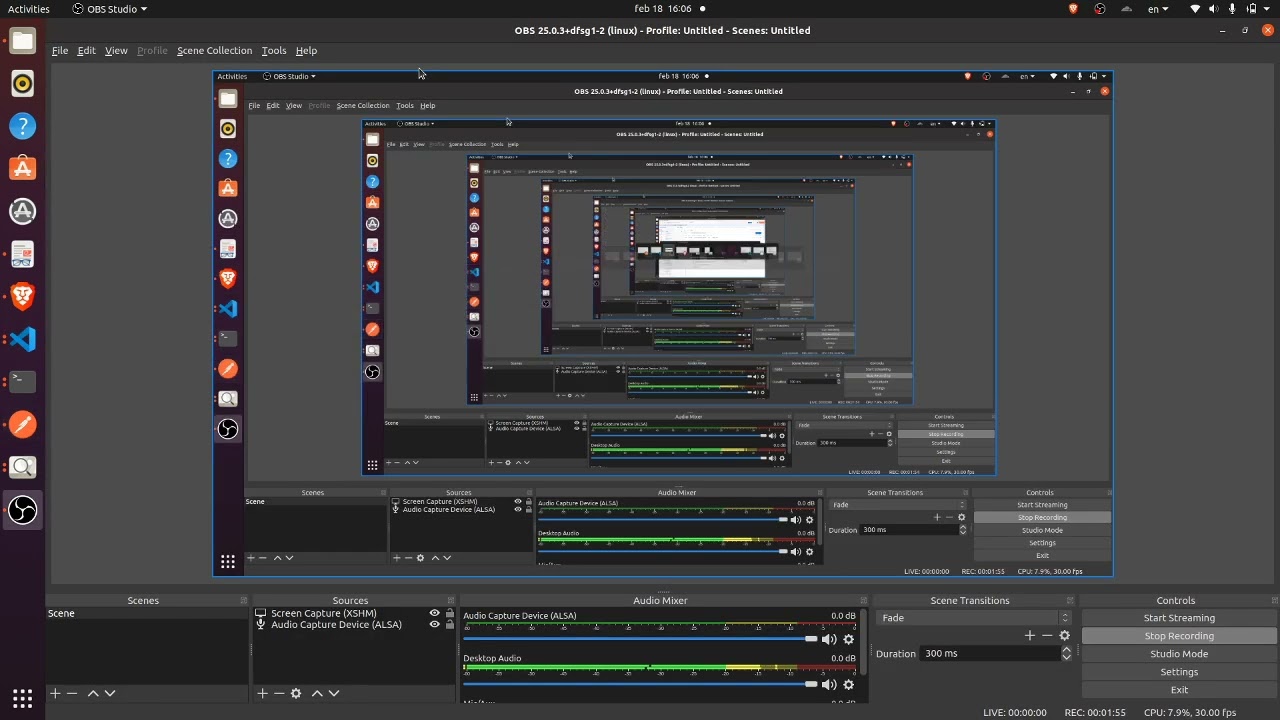Click Activities in the top bar

(29, 9)
